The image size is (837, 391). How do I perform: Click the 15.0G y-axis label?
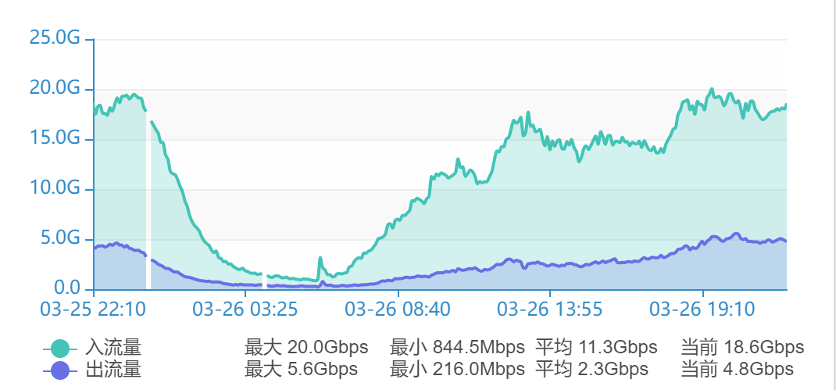[54, 139]
